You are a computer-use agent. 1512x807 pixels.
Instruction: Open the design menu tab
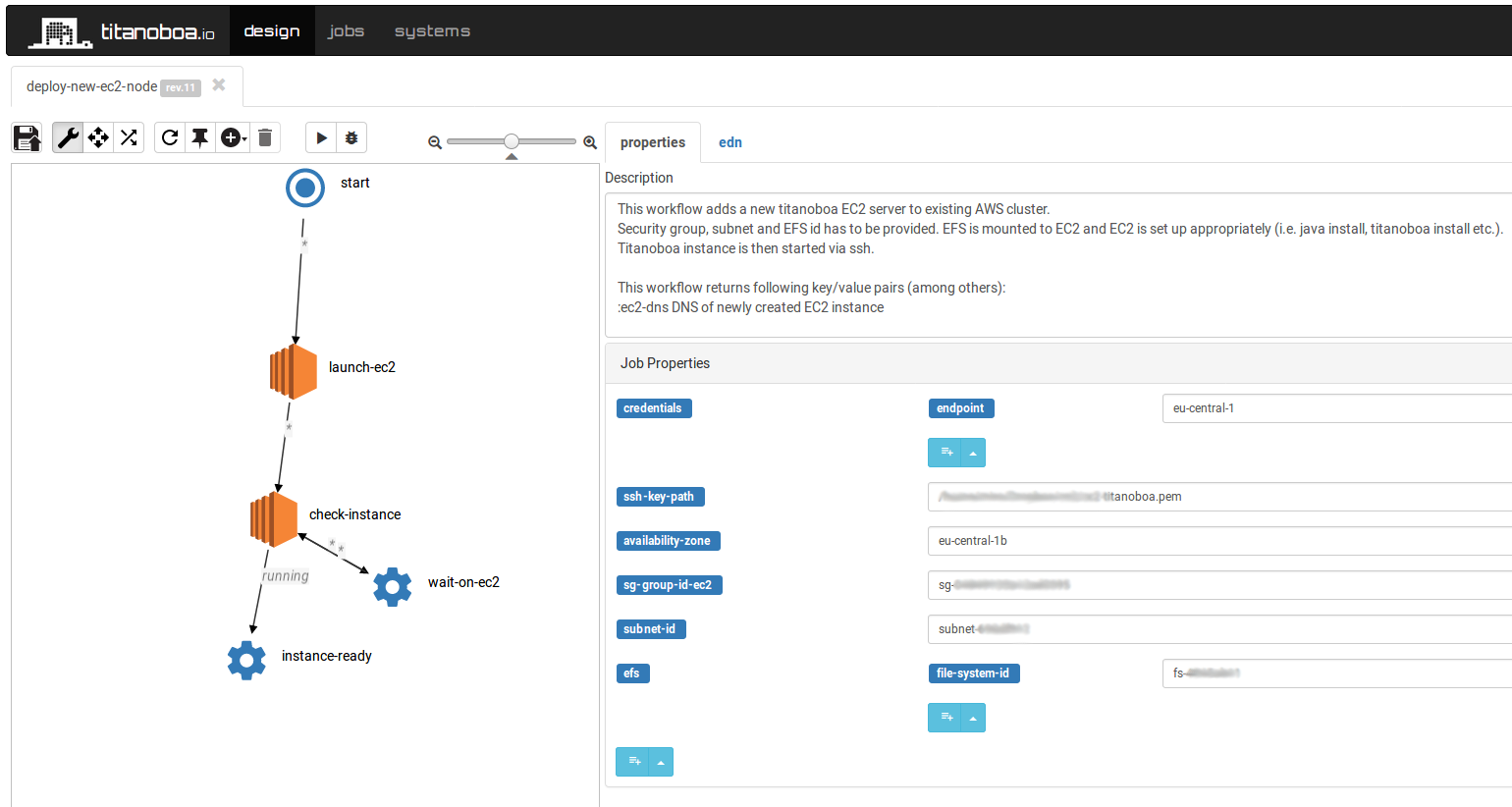coord(272,30)
